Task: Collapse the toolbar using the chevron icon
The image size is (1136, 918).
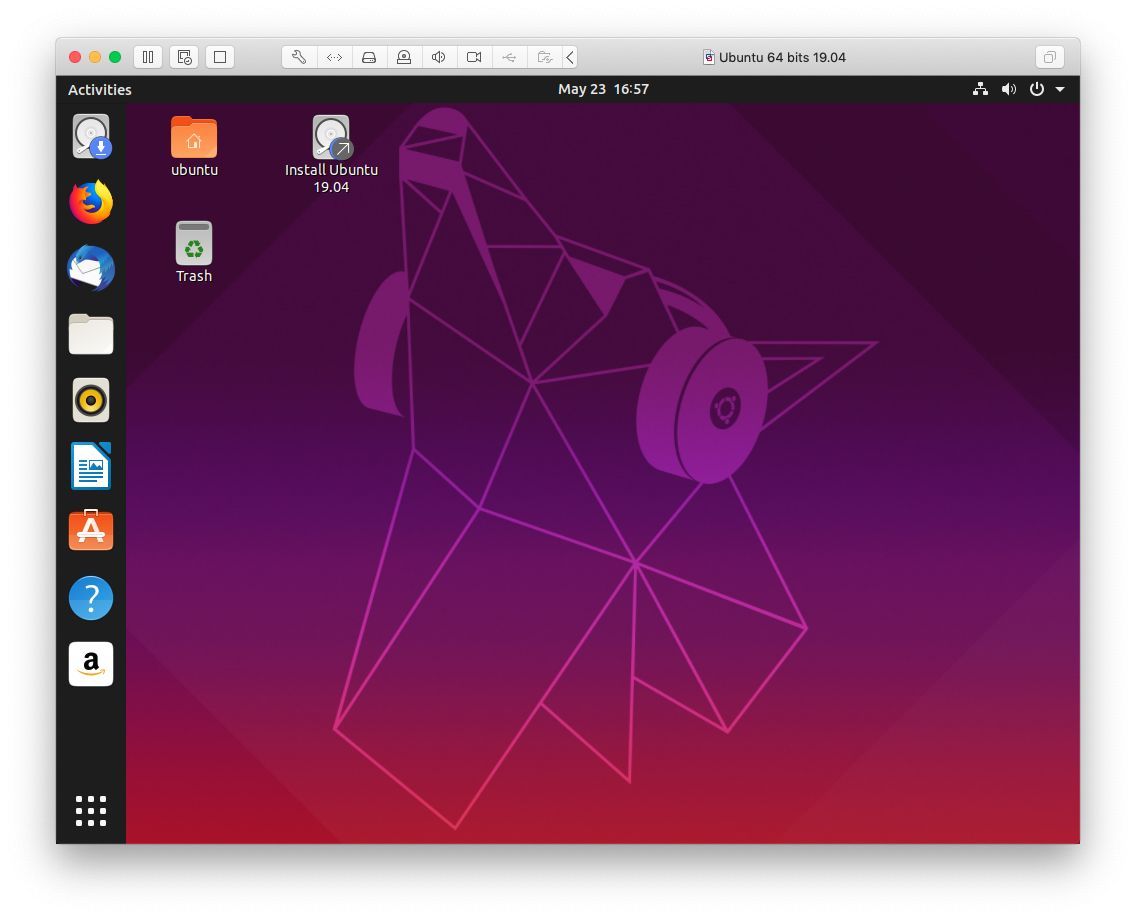Action: coord(570,57)
